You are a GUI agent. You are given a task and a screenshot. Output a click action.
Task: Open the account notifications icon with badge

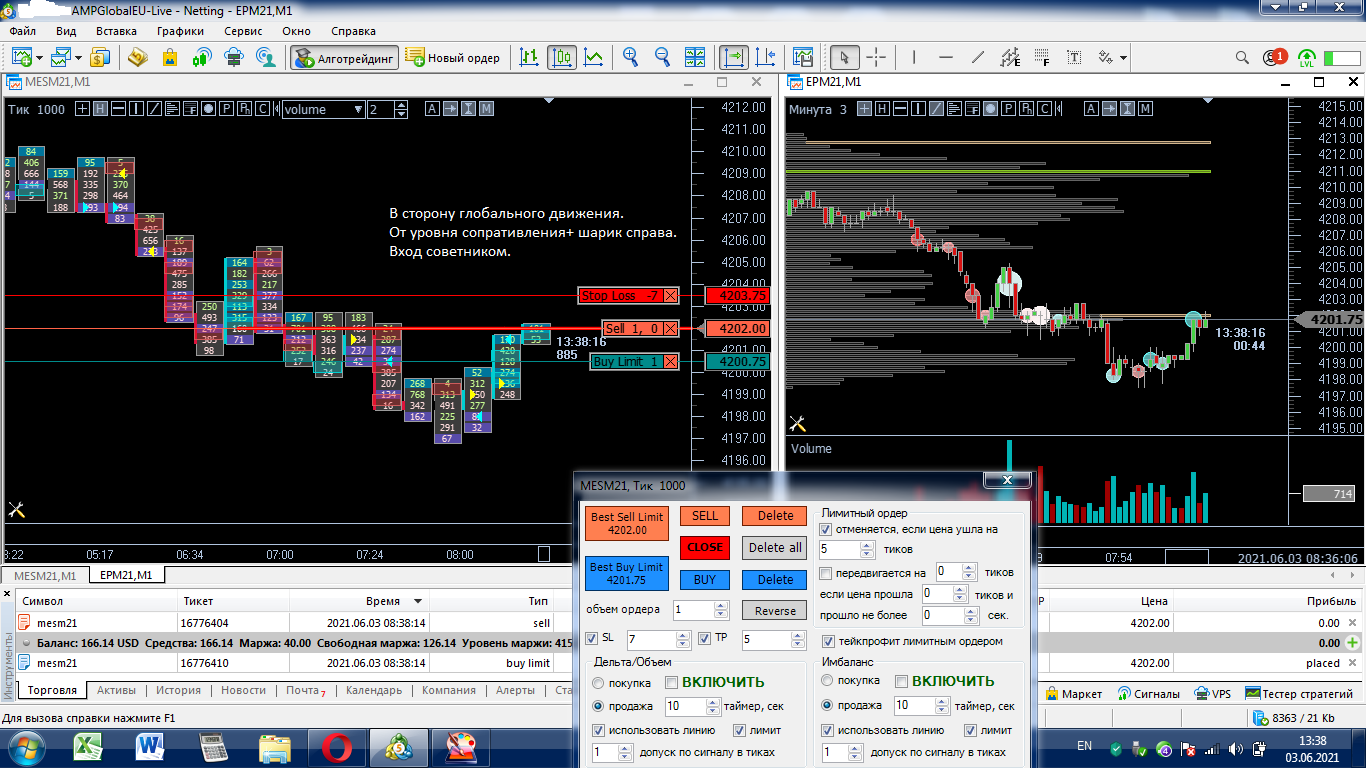pyautogui.click(x=1274, y=57)
